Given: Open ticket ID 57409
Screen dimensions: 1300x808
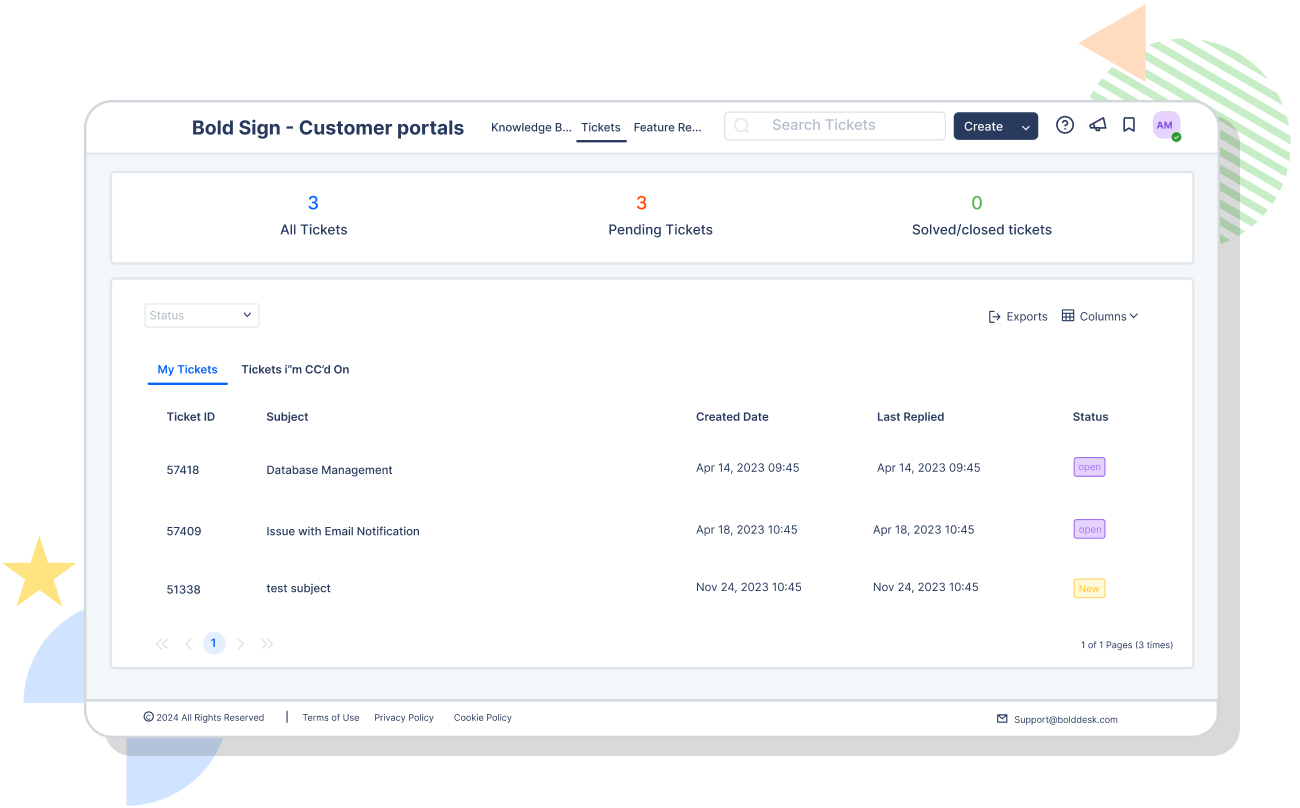Looking at the screenshot, I should tap(184, 532).
